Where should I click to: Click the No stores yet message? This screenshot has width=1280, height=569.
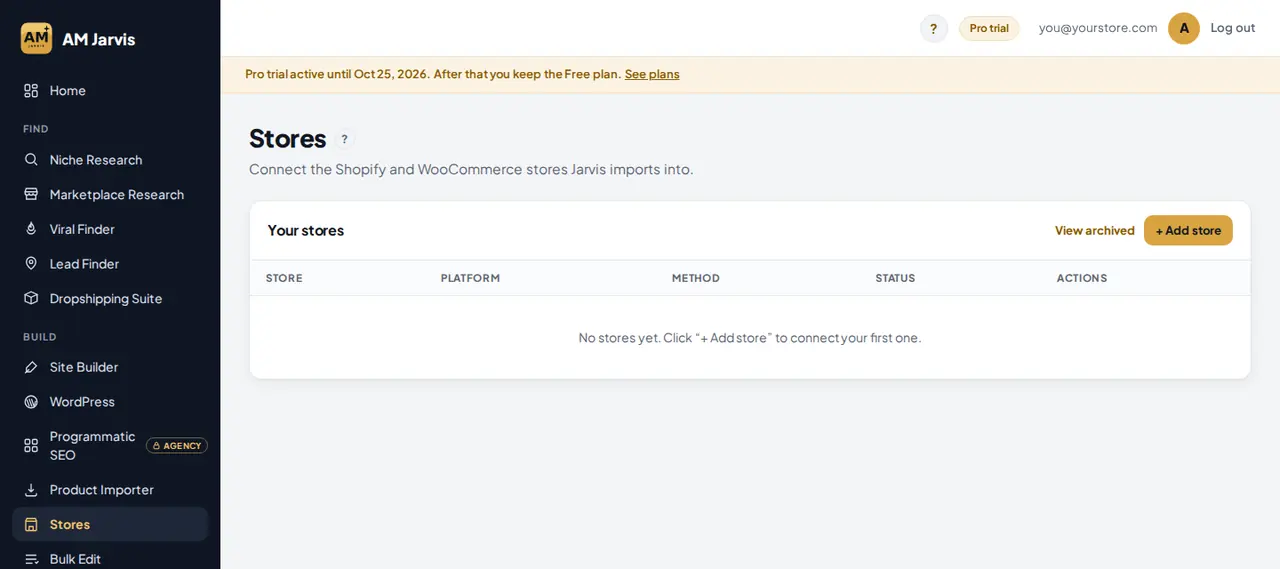pyautogui.click(x=750, y=338)
